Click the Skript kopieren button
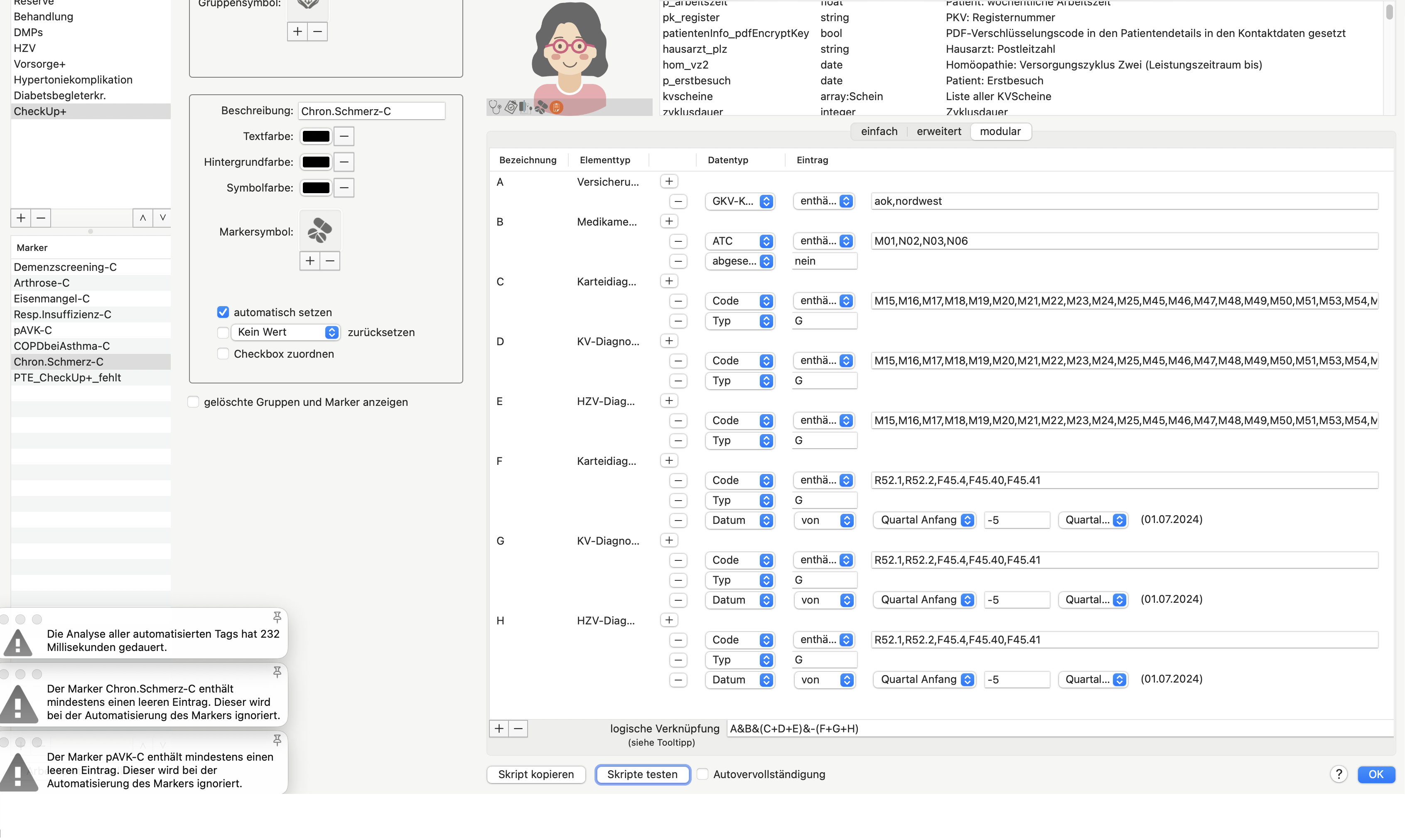 point(535,774)
